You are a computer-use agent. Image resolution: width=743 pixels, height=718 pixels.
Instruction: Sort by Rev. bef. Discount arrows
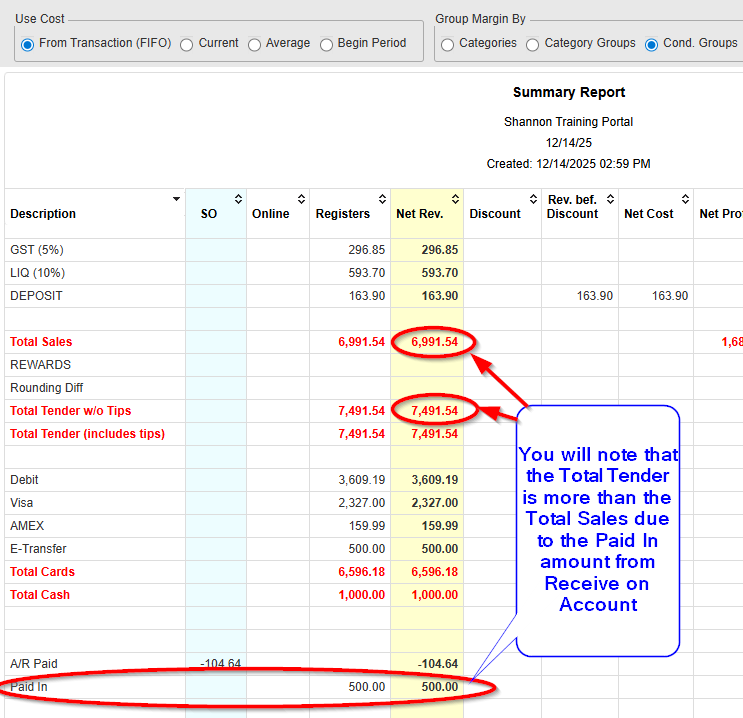[x=610, y=199]
